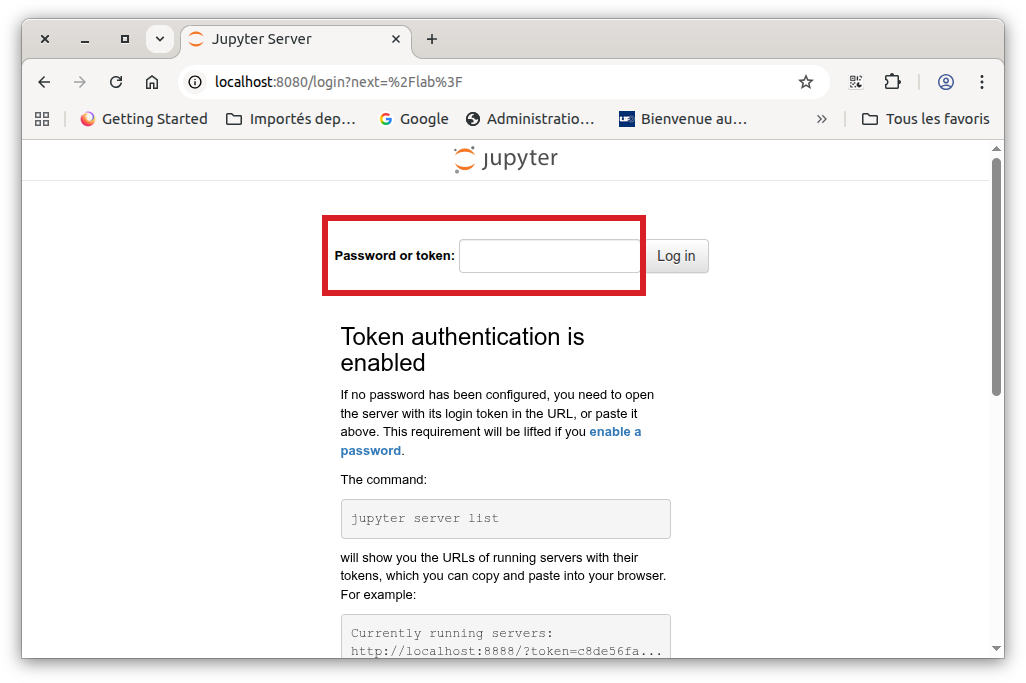Open the browser home page icon
The image size is (1026, 683).
coord(152,82)
